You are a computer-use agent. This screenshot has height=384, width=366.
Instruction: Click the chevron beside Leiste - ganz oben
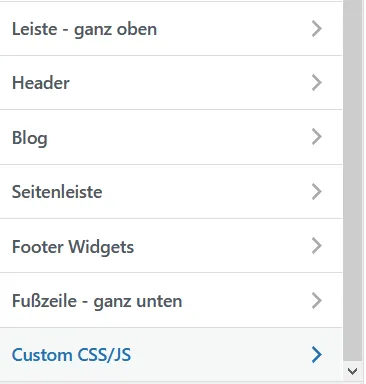click(x=317, y=29)
